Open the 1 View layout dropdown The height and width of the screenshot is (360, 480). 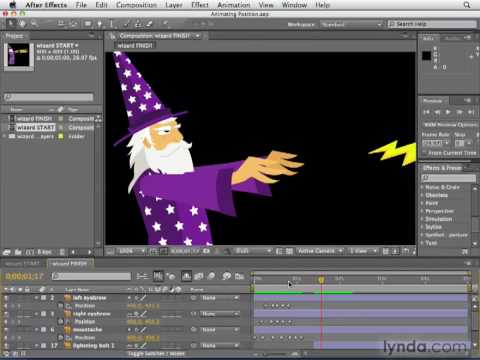[363, 251]
